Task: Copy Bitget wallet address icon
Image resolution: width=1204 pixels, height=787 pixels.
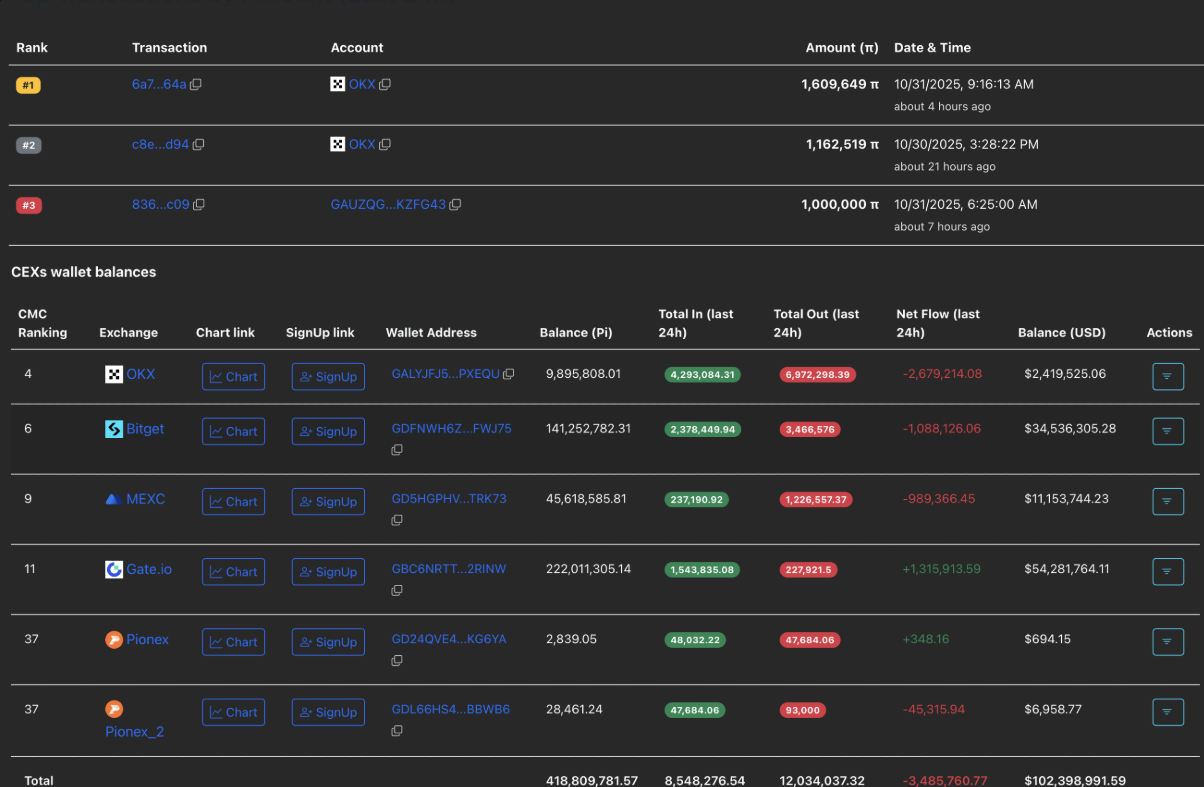Action: (x=397, y=450)
